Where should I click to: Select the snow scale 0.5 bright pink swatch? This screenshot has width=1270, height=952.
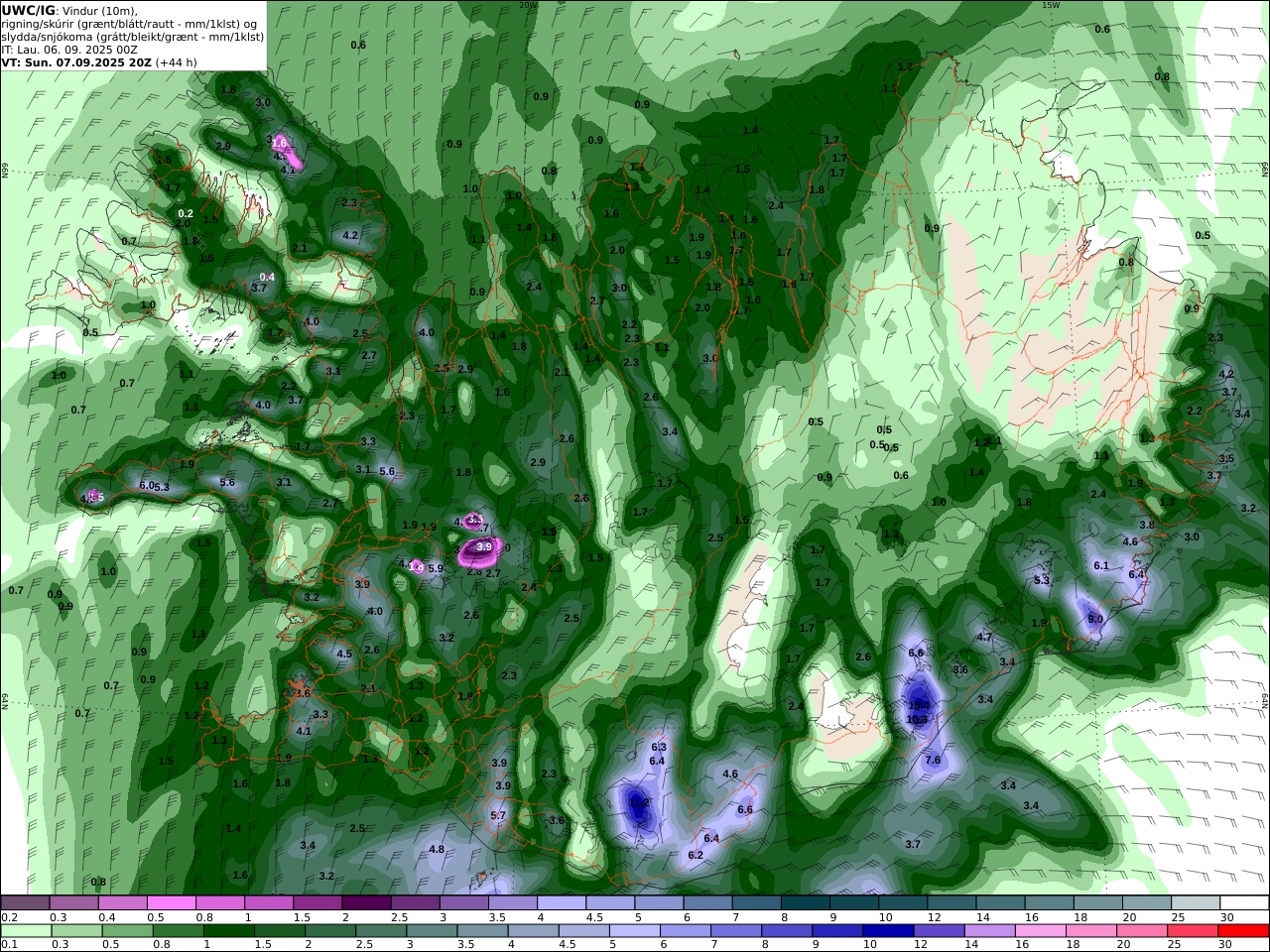point(171,903)
